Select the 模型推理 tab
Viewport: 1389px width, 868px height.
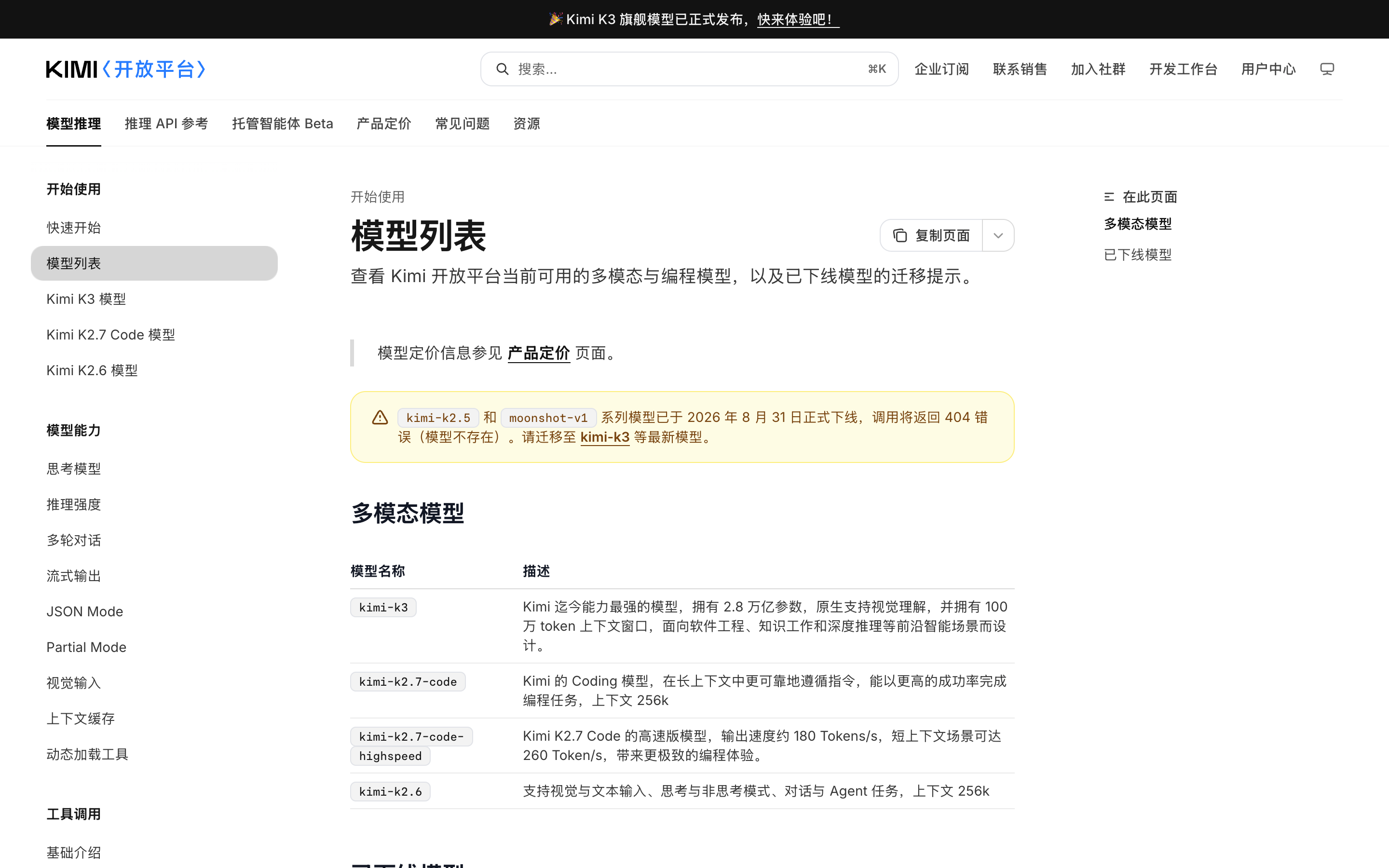click(73, 123)
